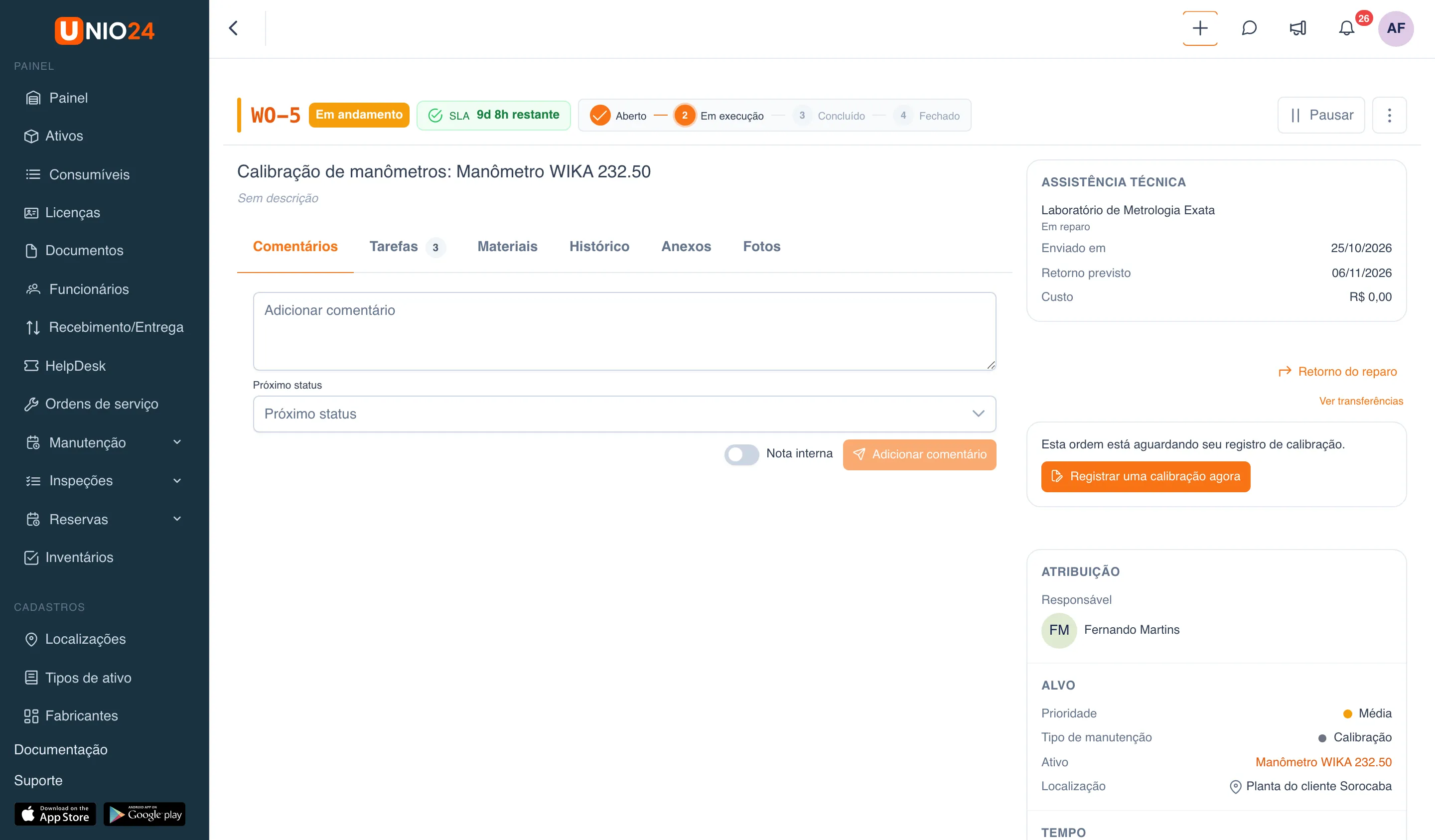
Task: Click Registrar uma calibração agora
Action: (1145, 477)
